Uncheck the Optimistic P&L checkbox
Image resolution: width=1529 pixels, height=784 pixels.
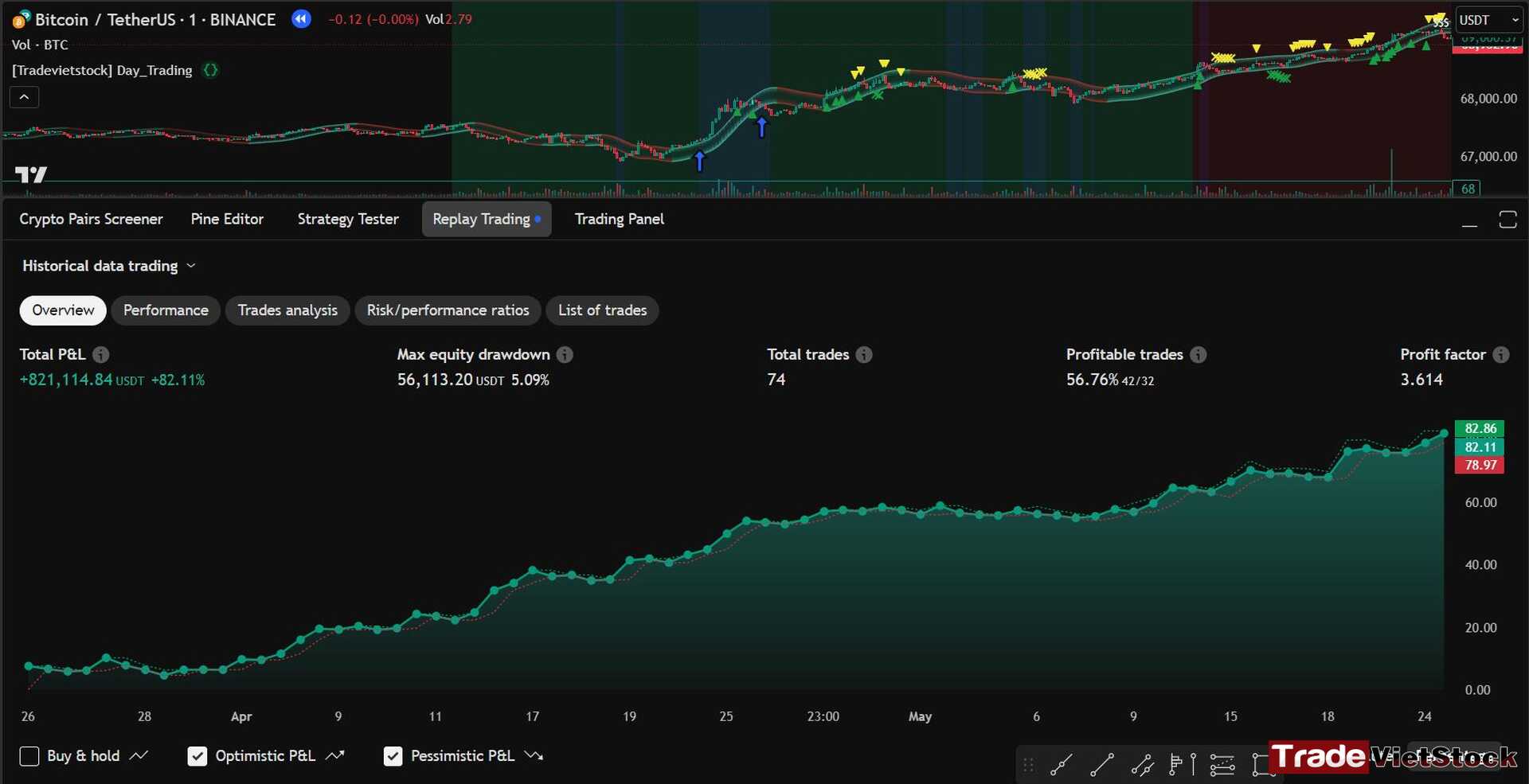(197, 756)
